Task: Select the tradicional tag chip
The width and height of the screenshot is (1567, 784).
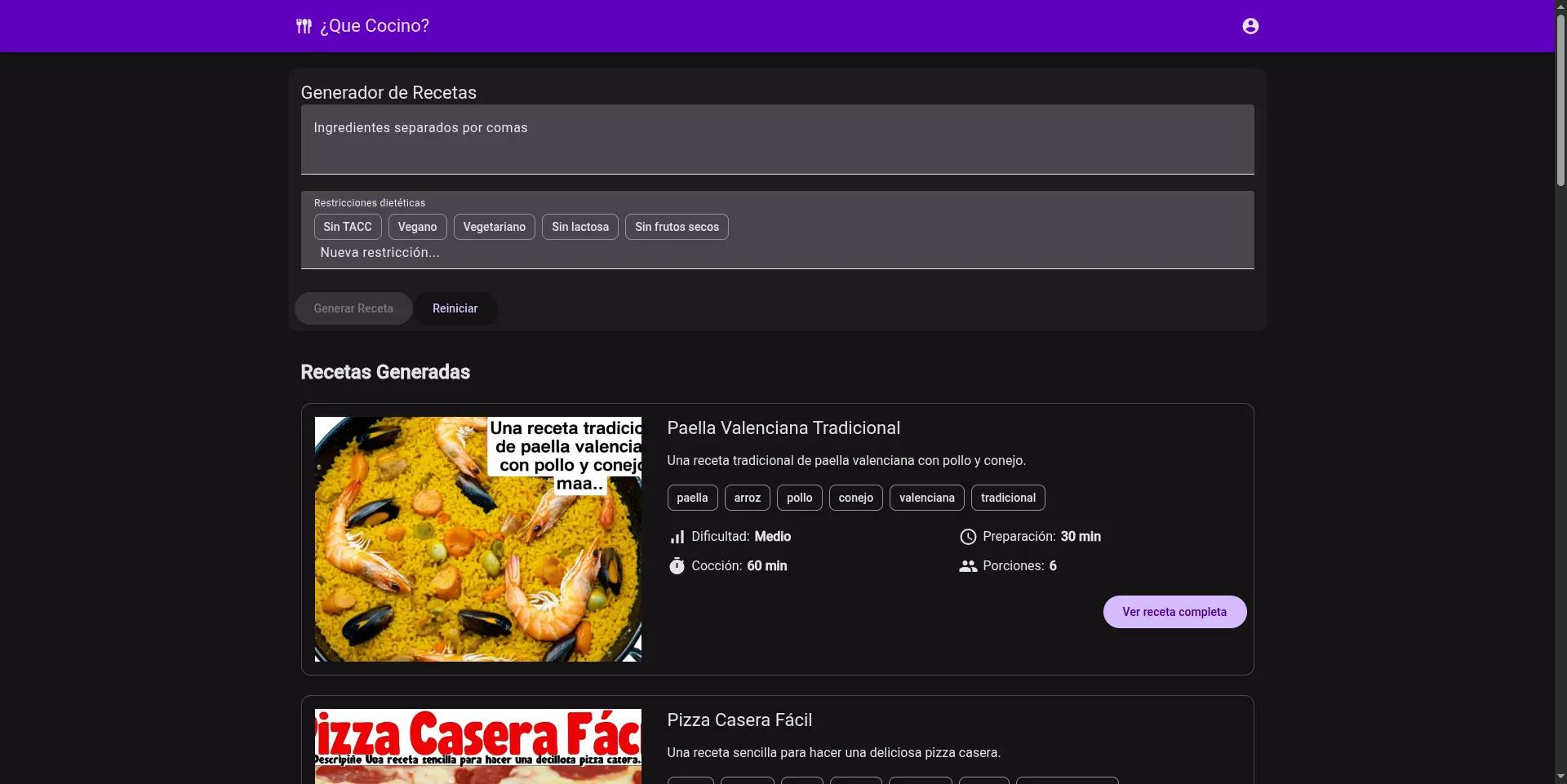Action: pos(1009,498)
